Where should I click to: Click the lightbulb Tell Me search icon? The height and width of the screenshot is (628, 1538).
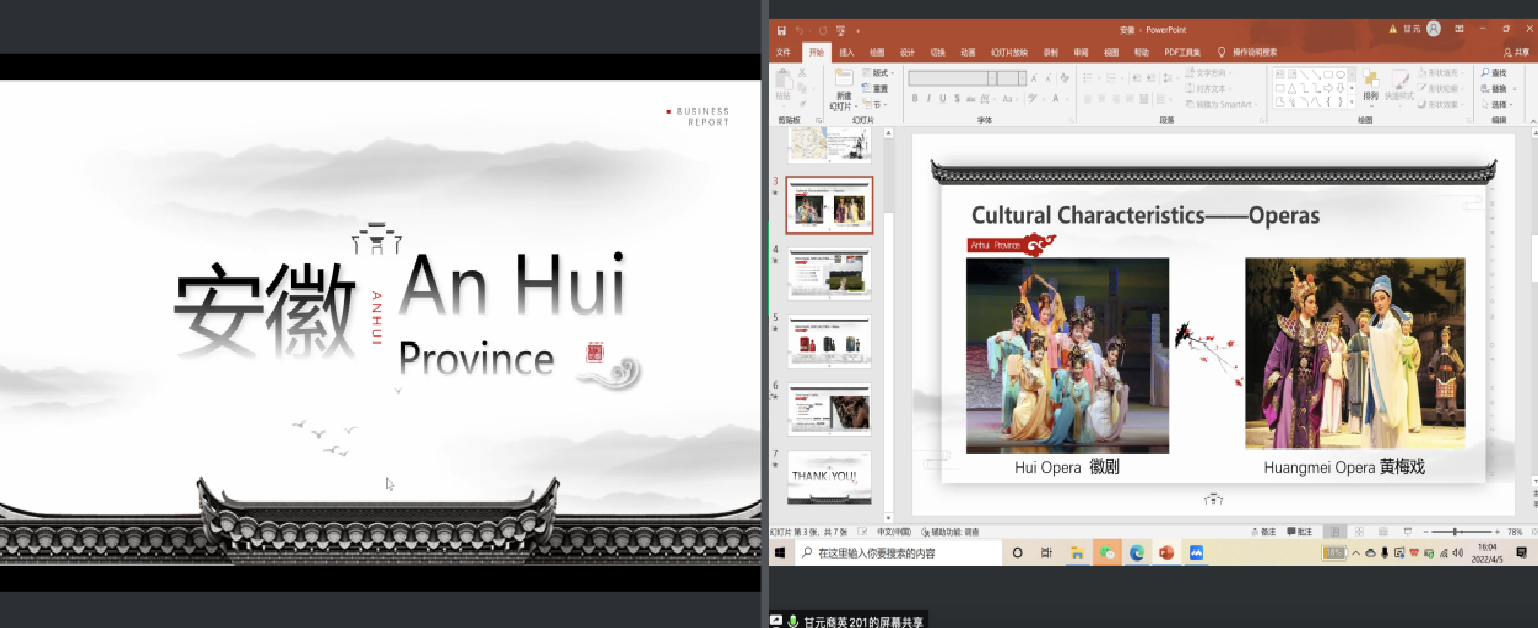pos(1221,52)
